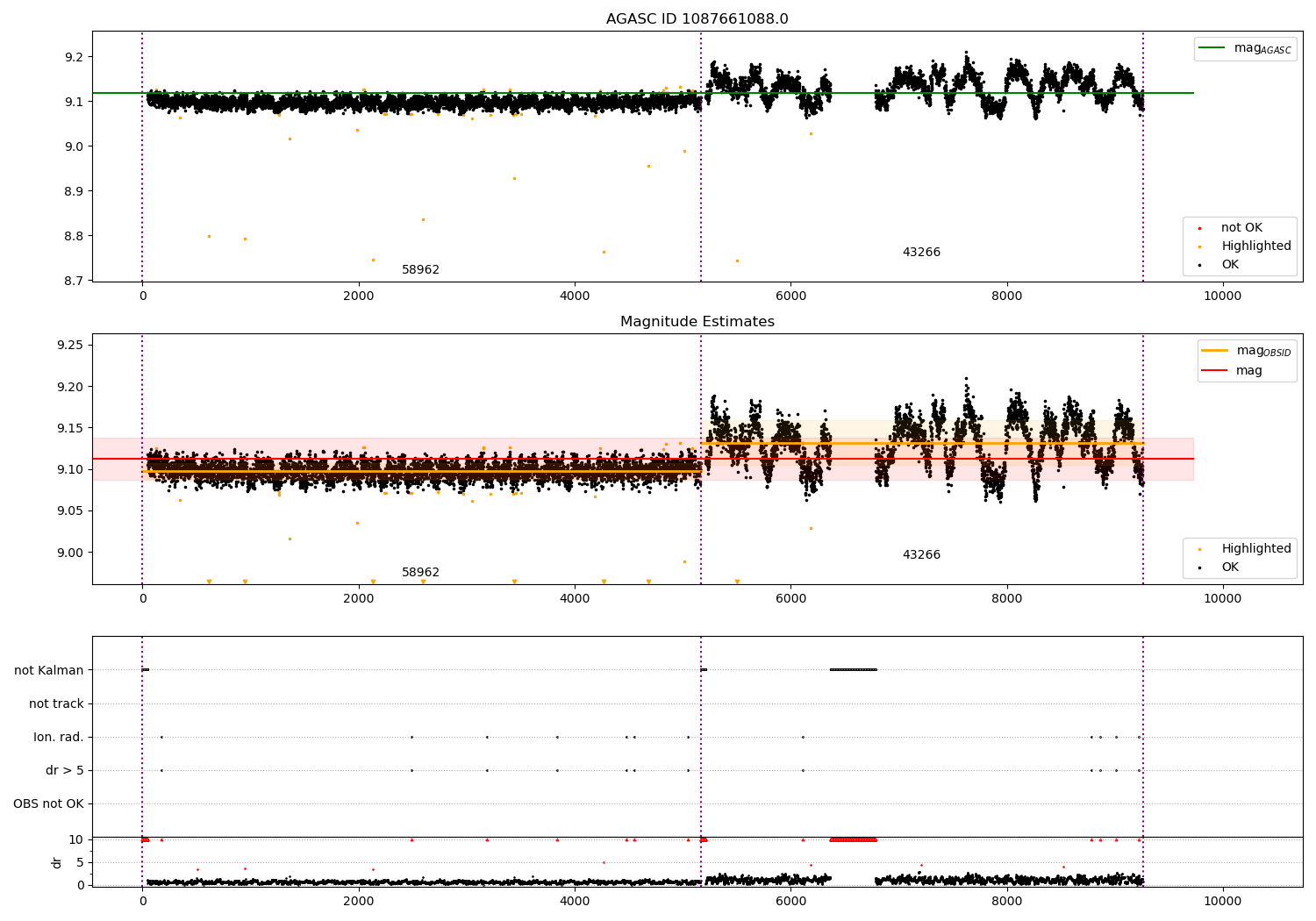Click the 9.00 y-axis tick label

[x=70, y=553]
